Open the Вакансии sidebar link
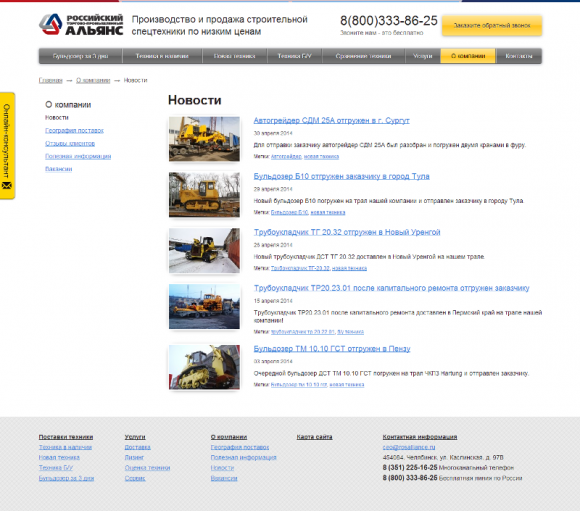Screen dimensions: 580x511 tap(58, 169)
